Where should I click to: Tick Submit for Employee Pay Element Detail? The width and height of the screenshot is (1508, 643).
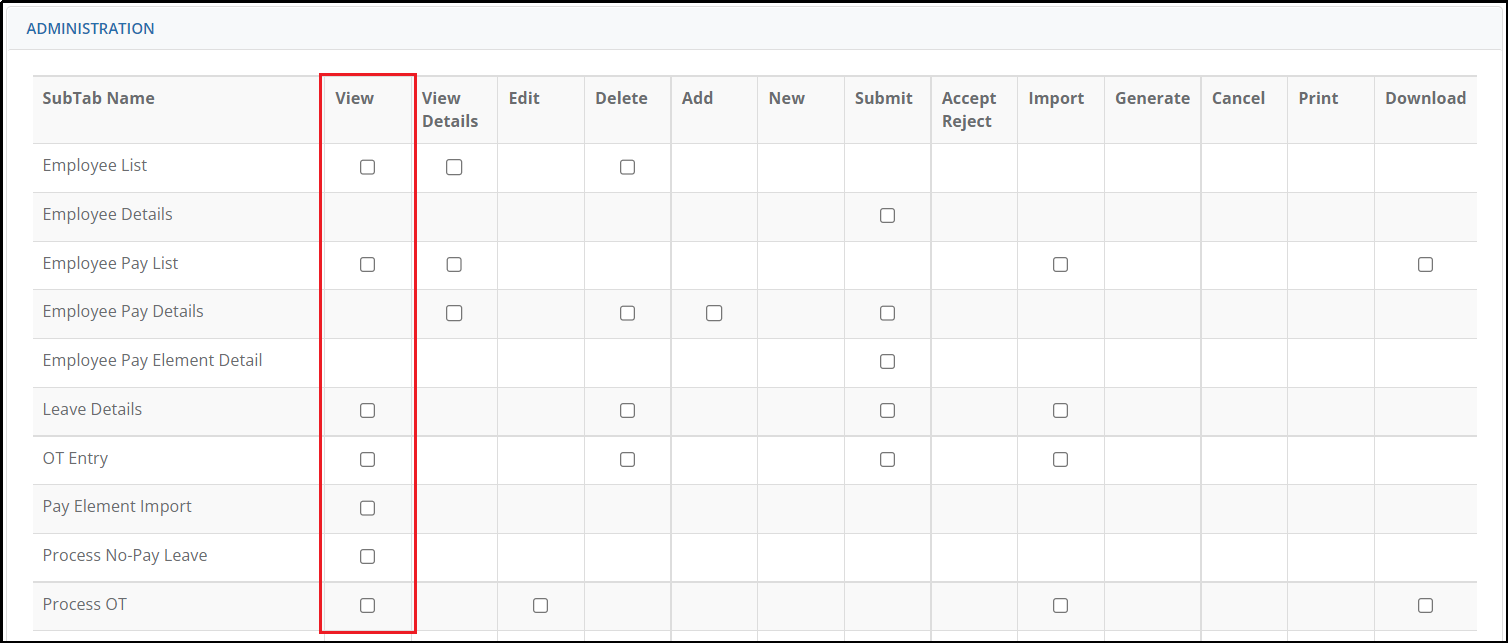(887, 362)
